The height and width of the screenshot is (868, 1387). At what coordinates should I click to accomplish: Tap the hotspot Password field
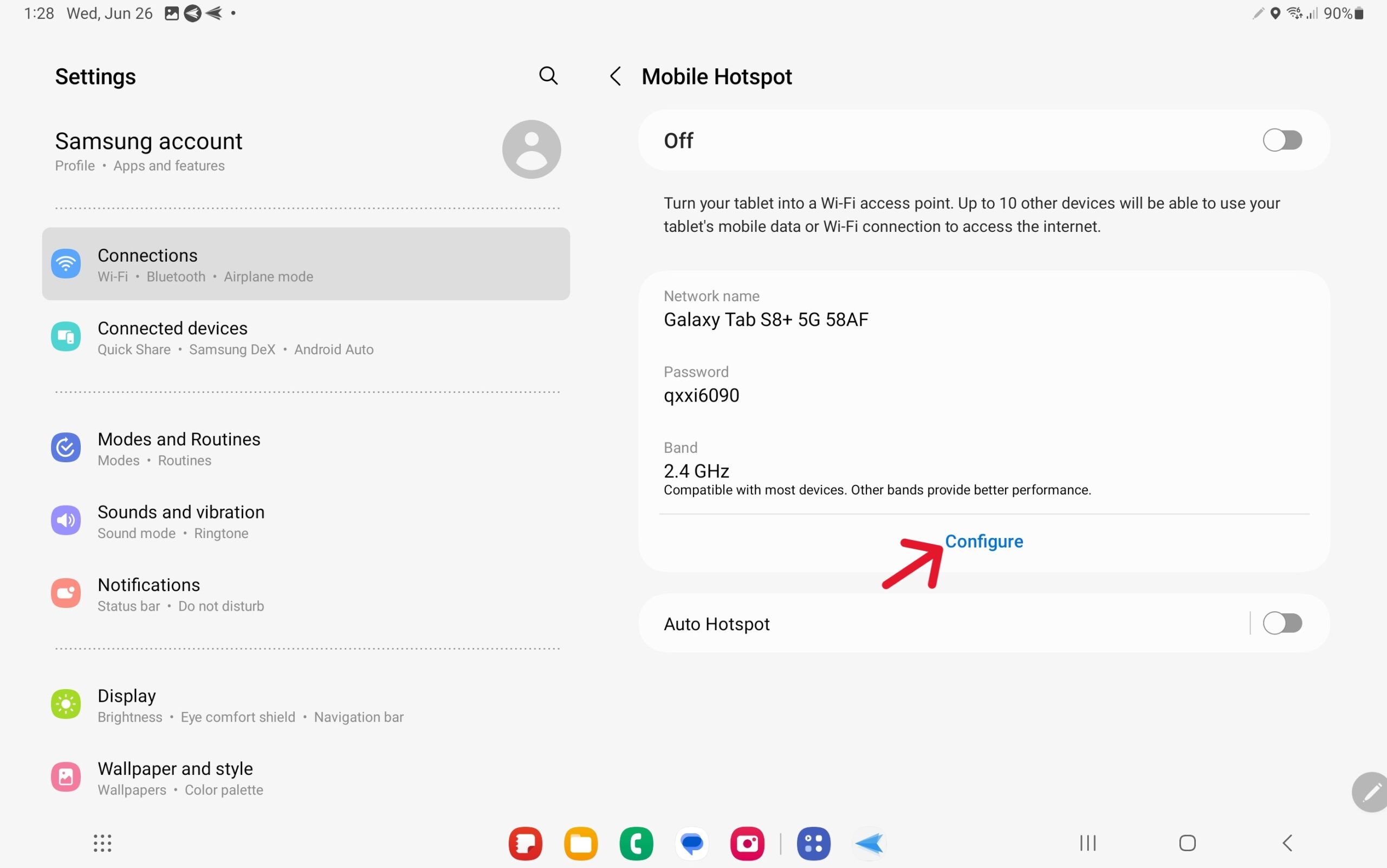(x=702, y=385)
